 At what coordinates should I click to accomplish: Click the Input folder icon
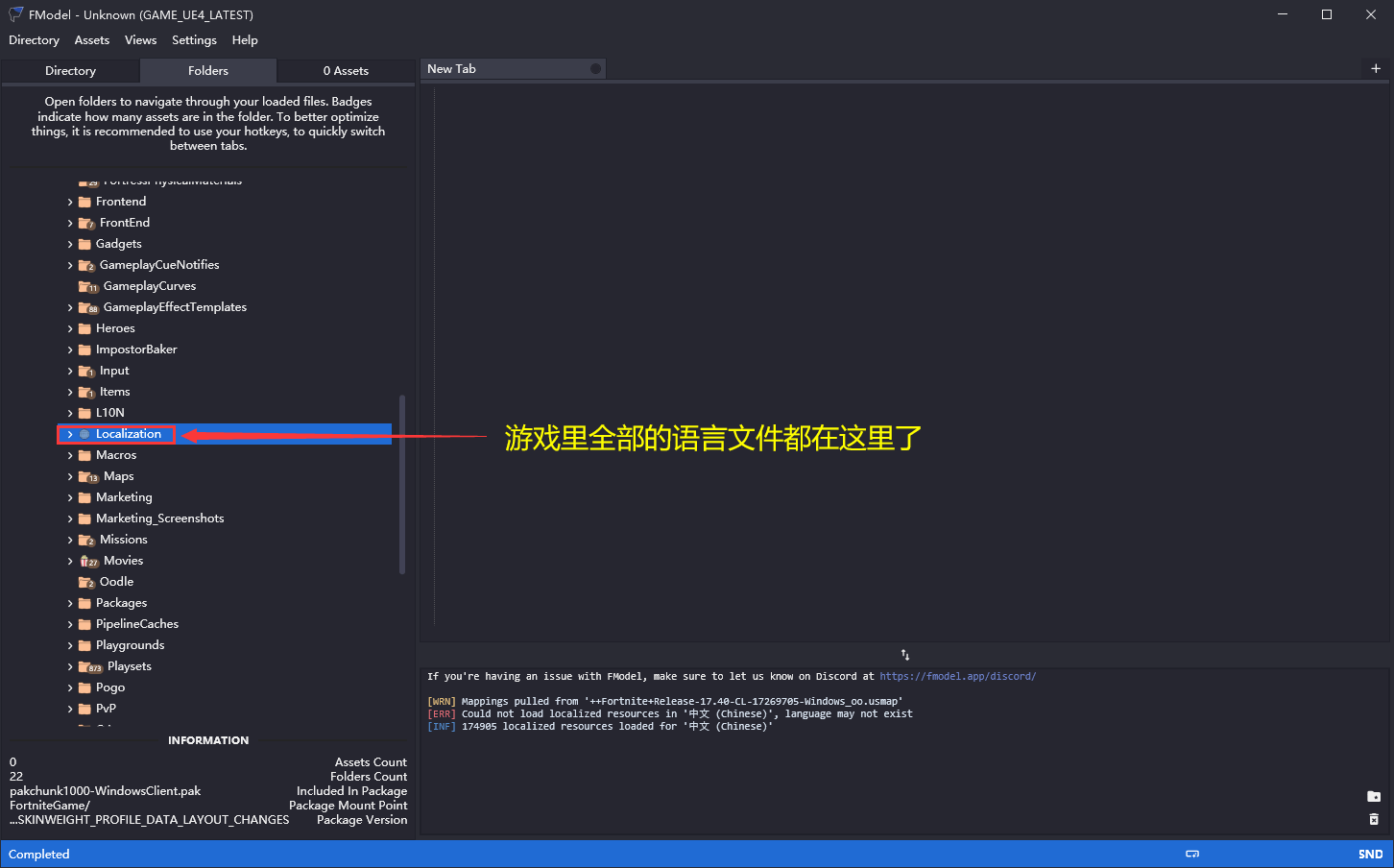pyautogui.click(x=86, y=371)
